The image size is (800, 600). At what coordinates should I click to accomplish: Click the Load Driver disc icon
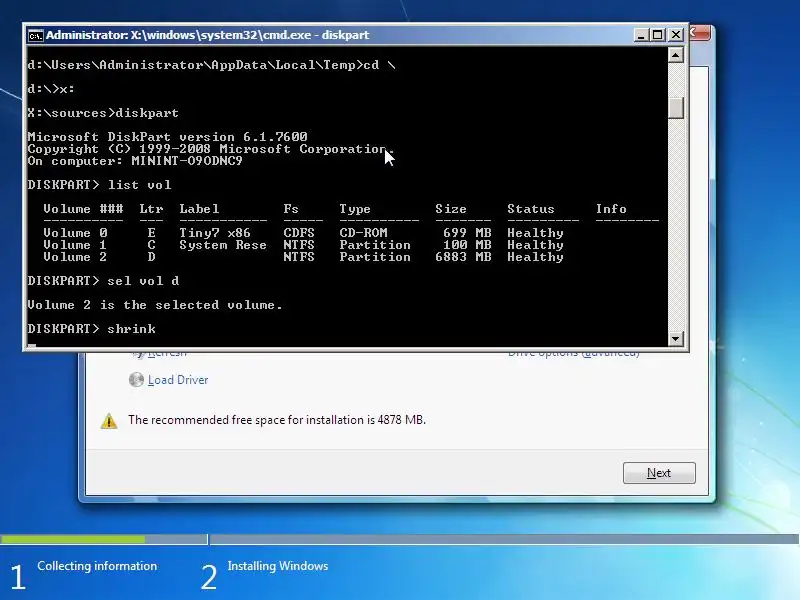[x=136, y=380]
